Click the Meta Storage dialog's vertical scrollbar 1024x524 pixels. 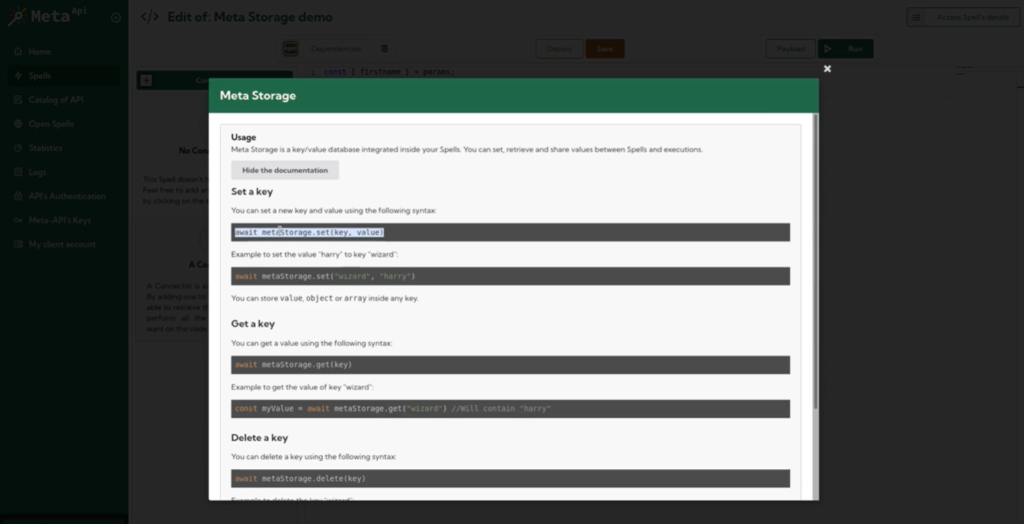814,261
